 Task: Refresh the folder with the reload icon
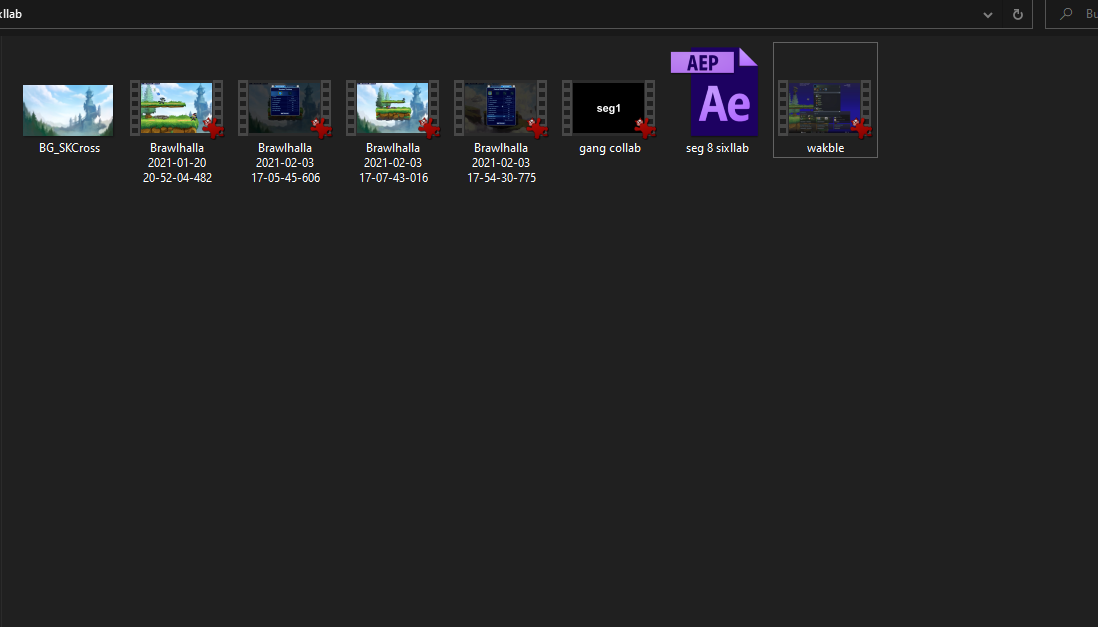(1017, 15)
